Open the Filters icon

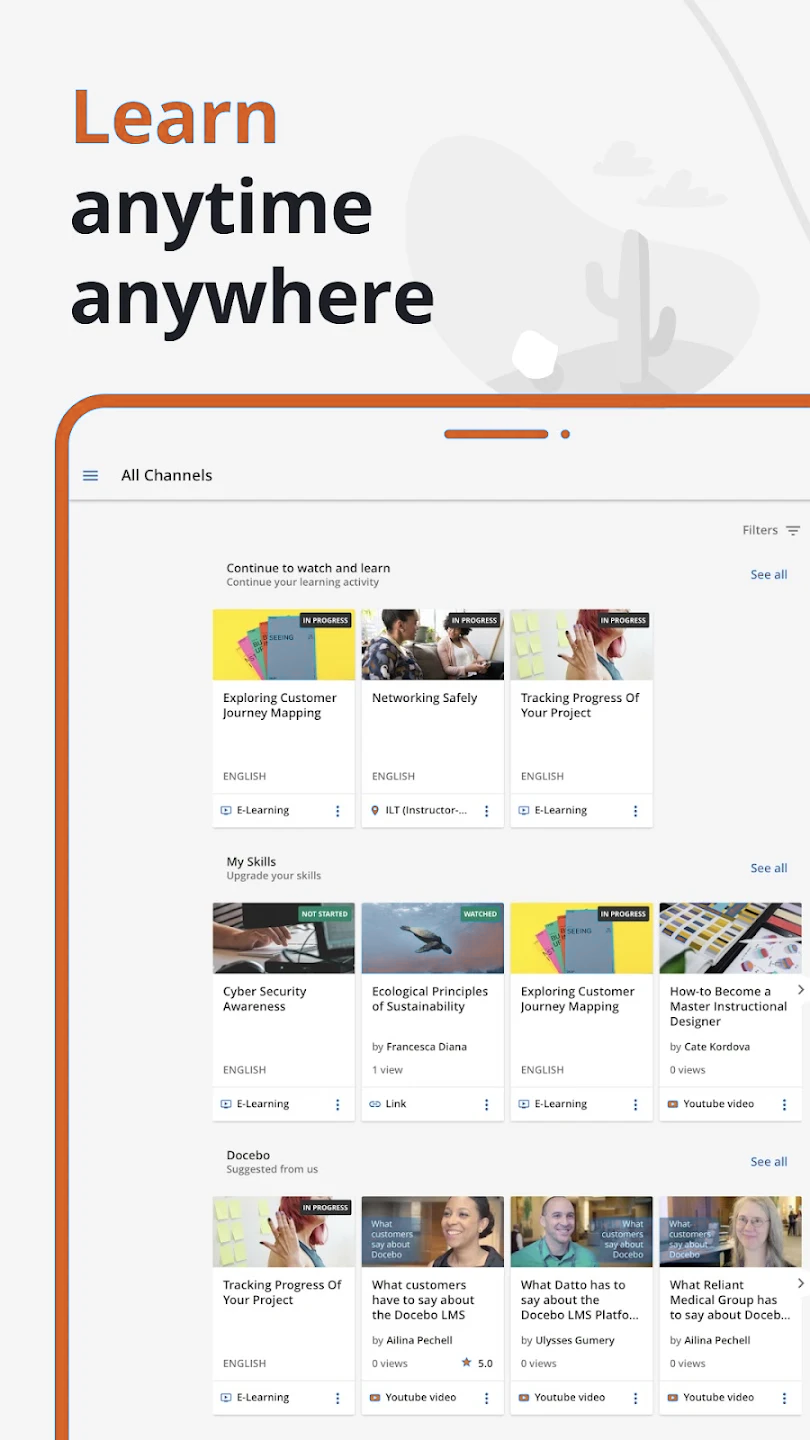pos(793,531)
